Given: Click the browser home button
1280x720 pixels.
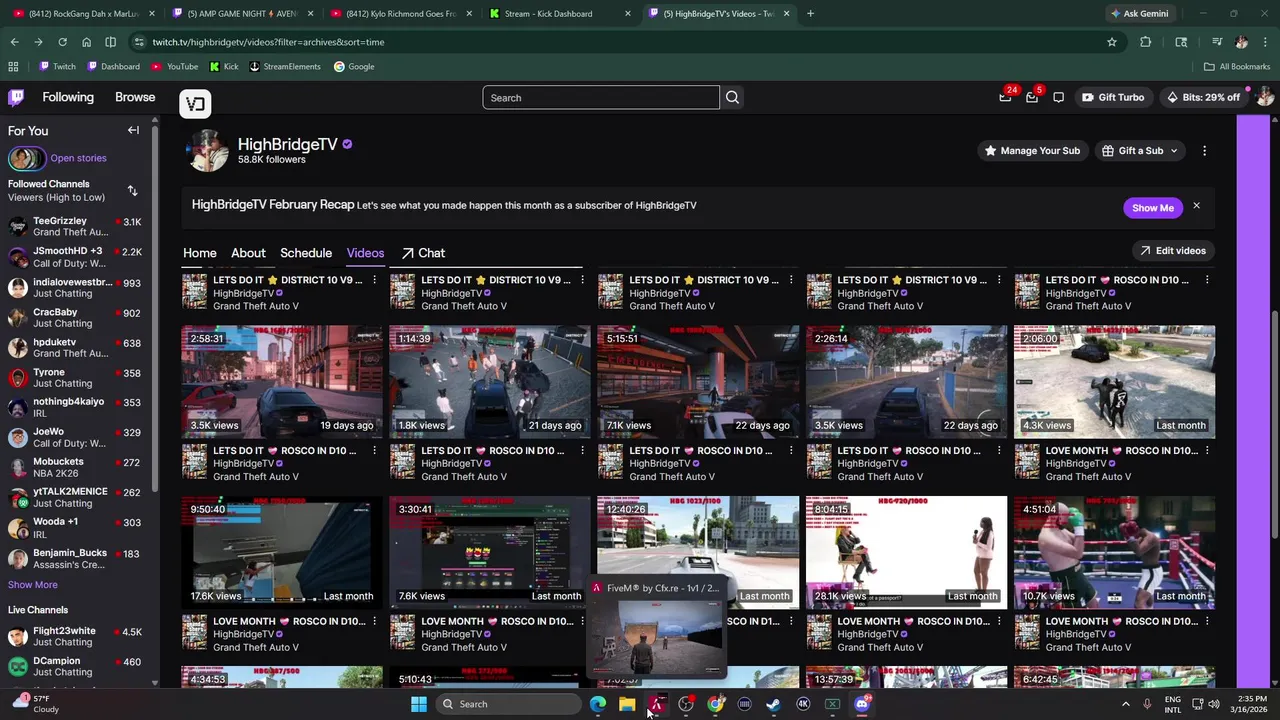Looking at the screenshot, I should click(86, 42).
